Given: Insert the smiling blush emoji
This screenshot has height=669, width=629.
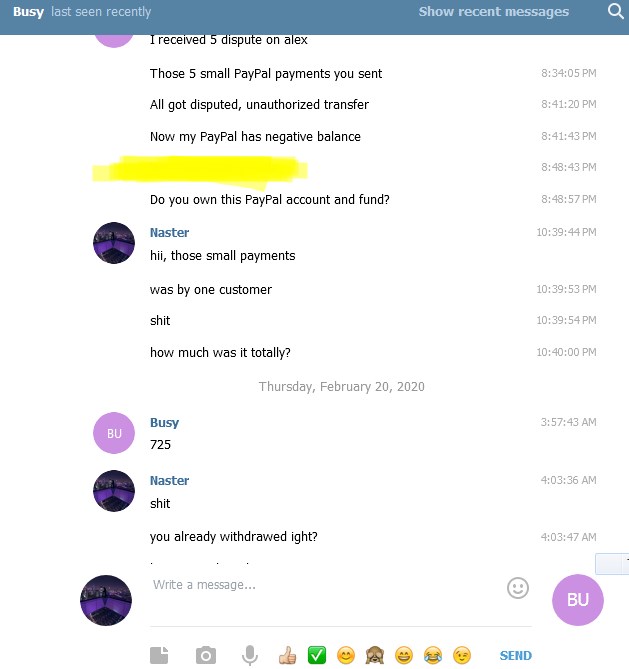Looking at the screenshot, I should [x=346, y=655].
